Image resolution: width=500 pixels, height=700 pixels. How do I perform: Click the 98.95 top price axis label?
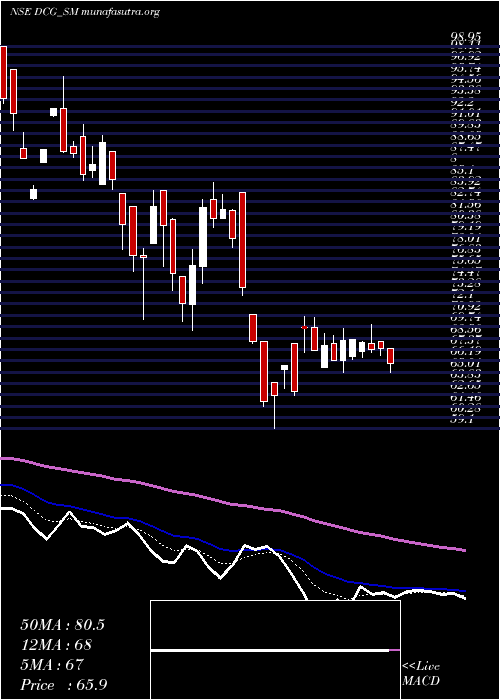(x=465, y=36)
